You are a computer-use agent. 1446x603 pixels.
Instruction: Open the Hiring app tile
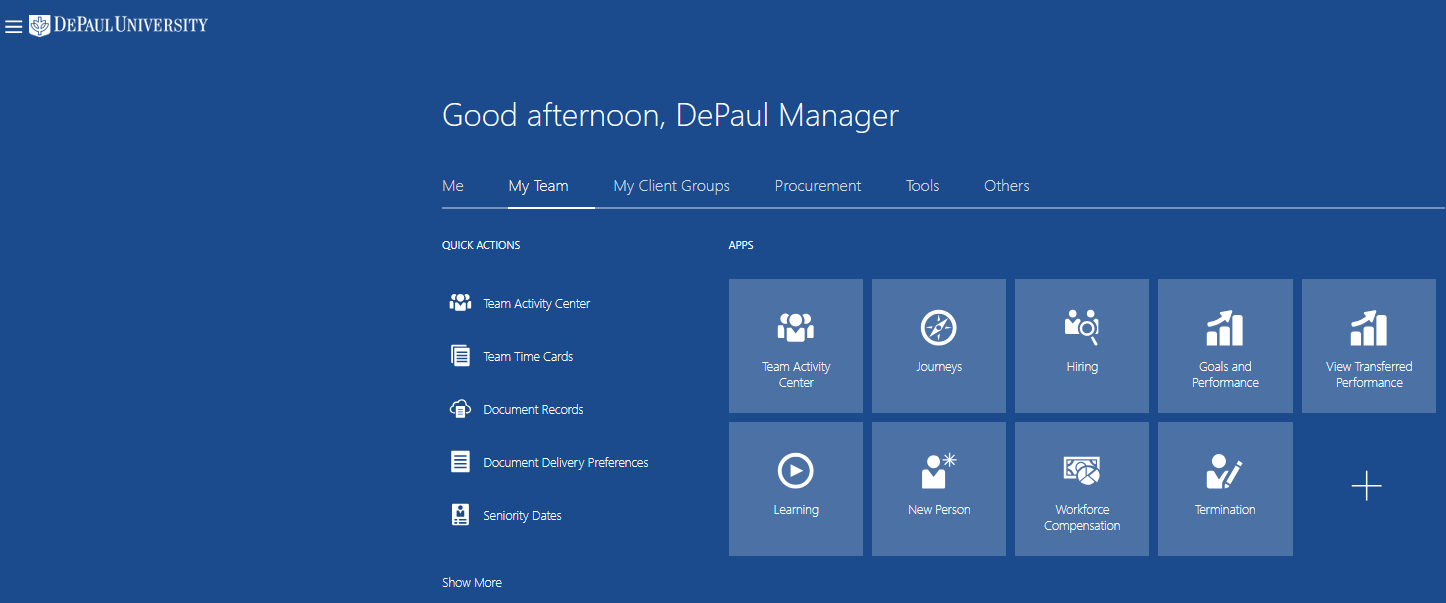coord(1082,346)
